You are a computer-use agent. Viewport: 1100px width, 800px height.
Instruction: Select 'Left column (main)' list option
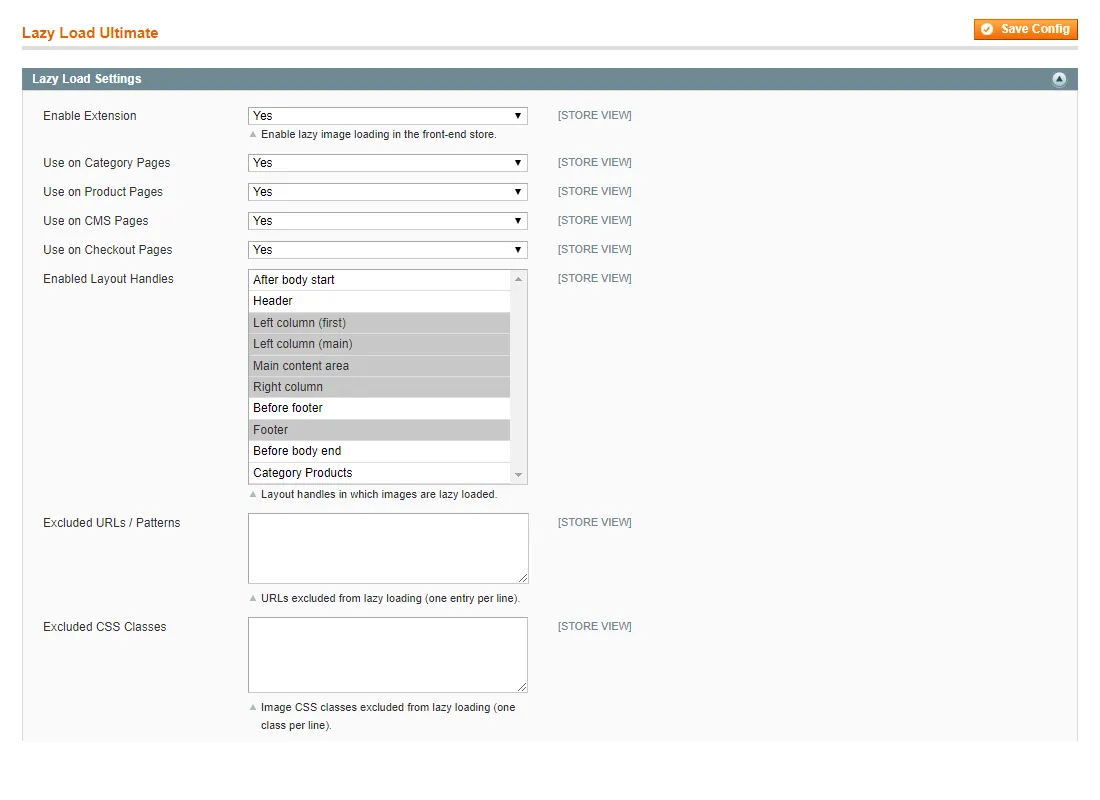379,344
